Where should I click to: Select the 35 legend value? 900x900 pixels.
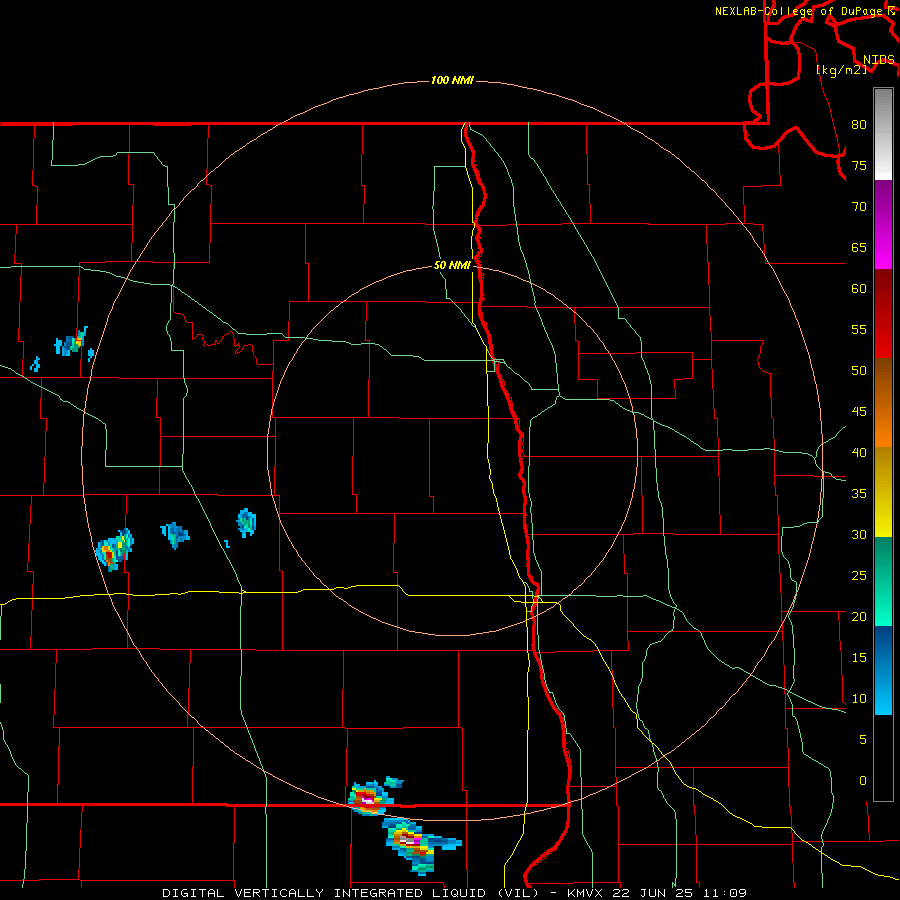[x=859, y=494]
